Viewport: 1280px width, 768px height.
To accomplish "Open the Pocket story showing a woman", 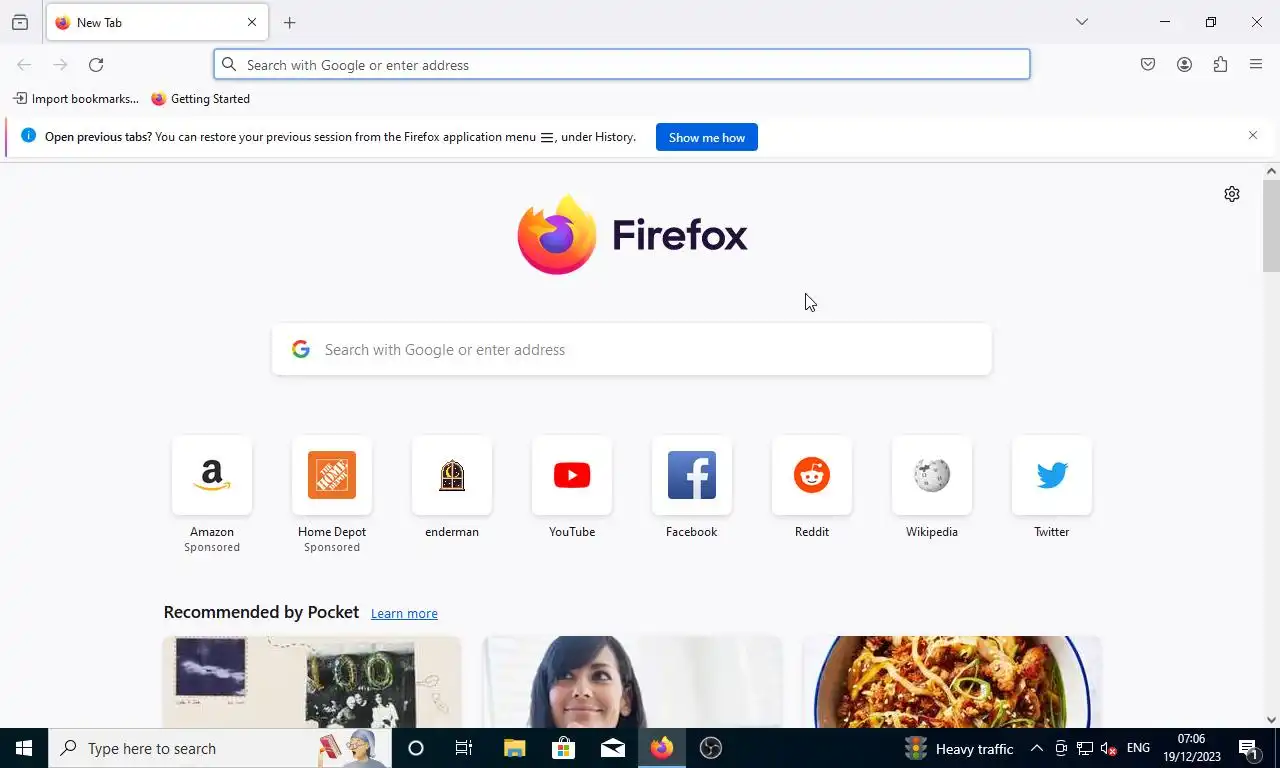I will (632, 682).
